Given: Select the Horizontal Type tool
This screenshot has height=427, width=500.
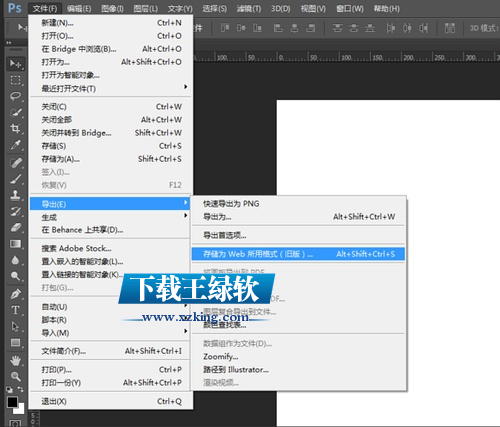Looking at the screenshot, I should [x=15, y=310].
